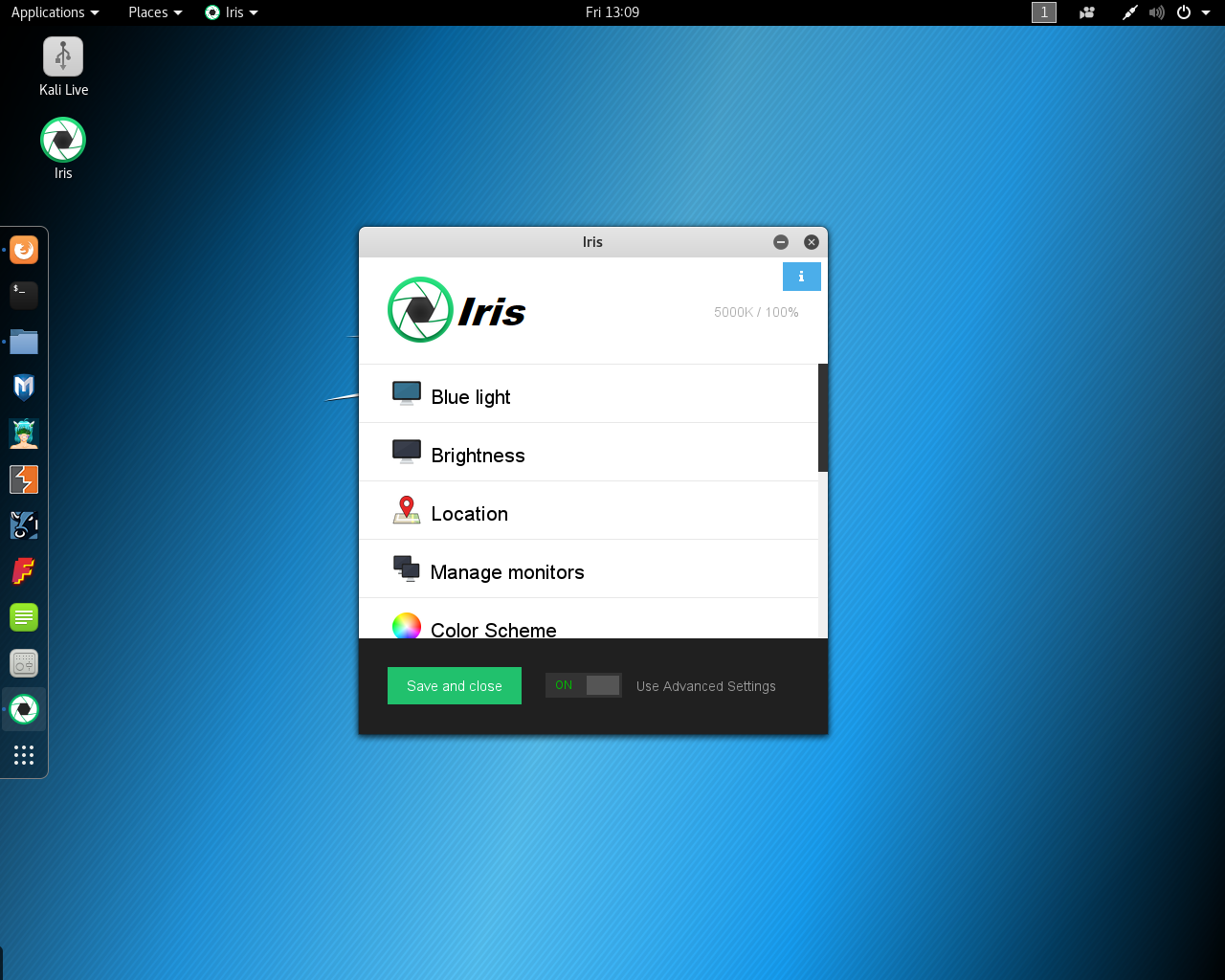The image size is (1225, 980).
Task: Click the Brightness dark monitor icon
Action: tap(407, 453)
